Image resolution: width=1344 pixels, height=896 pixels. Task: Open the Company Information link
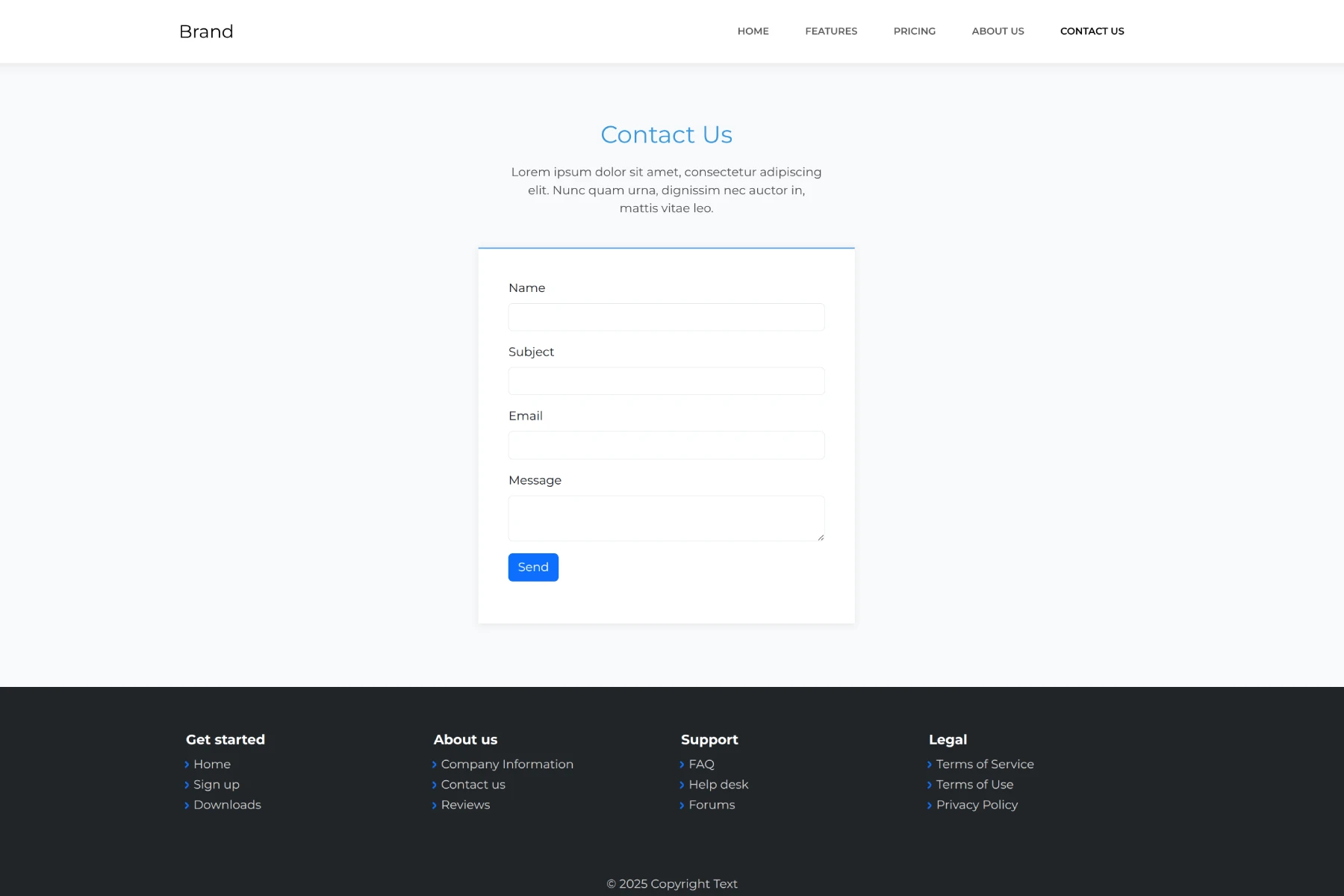tap(506, 764)
